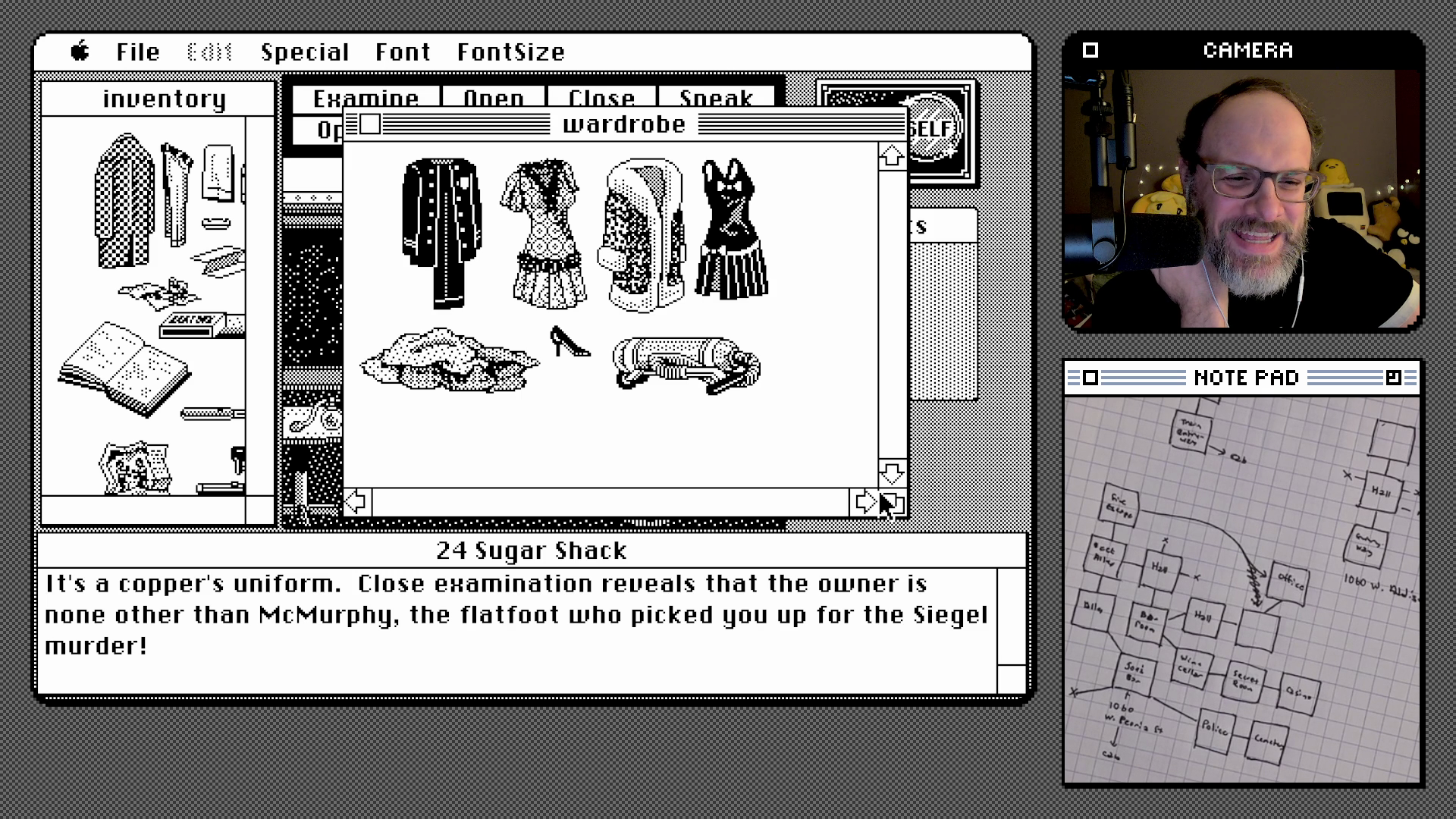Pick up the police uniform in wardrobe
Viewport: 1456px width, 819px height.
click(x=440, y=227)
